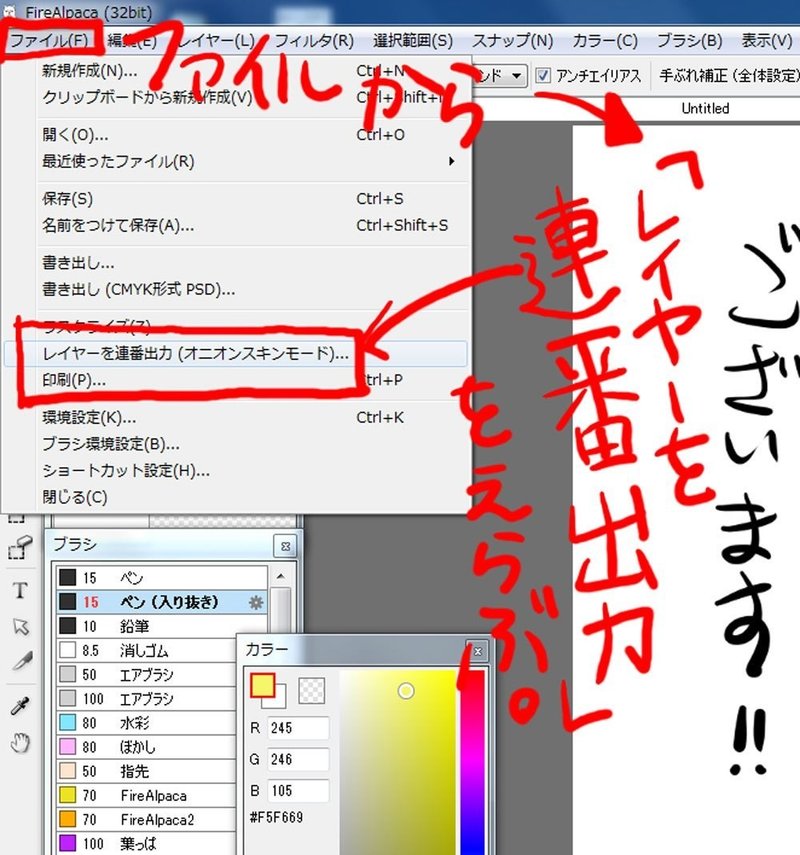Select the 50 エアブラシ brush
This screenshot has height=855, width=800.
(x=146, y=675)
